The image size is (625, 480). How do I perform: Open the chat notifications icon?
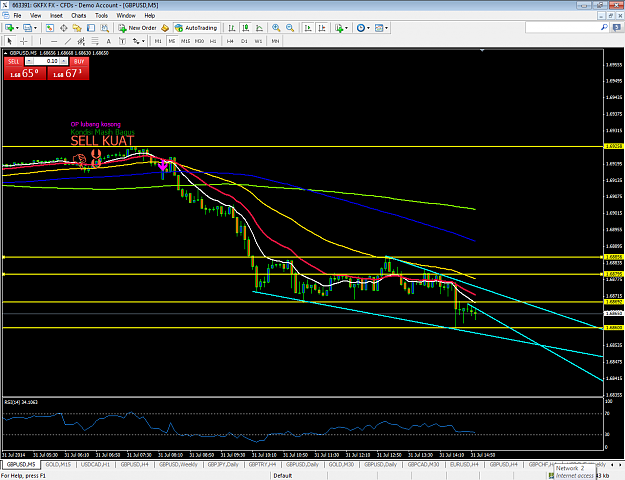point(617,28)
